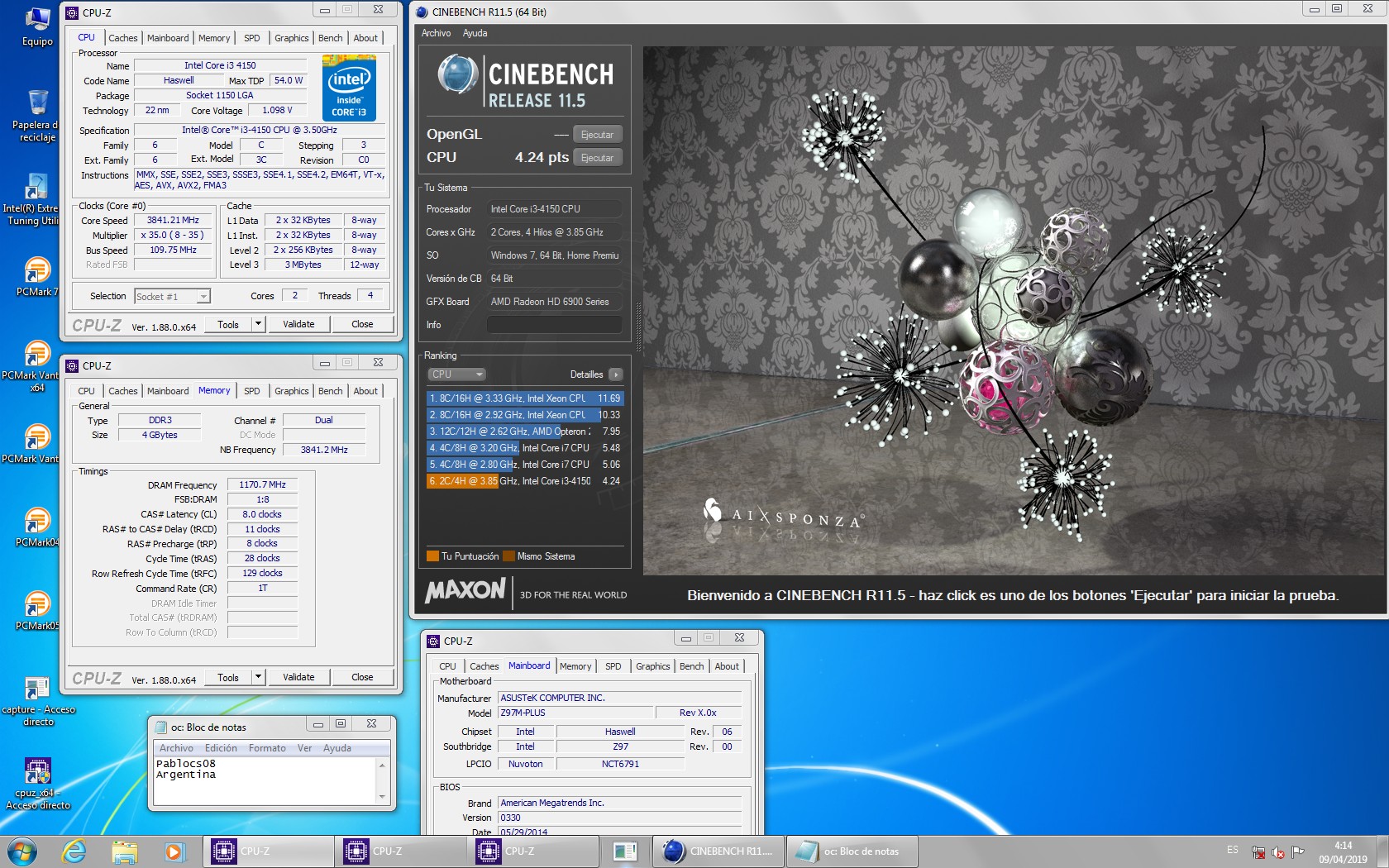Open the Archivo menu in CINEBENCH
Screen dimensions: 1389x868
click(436, 33)
